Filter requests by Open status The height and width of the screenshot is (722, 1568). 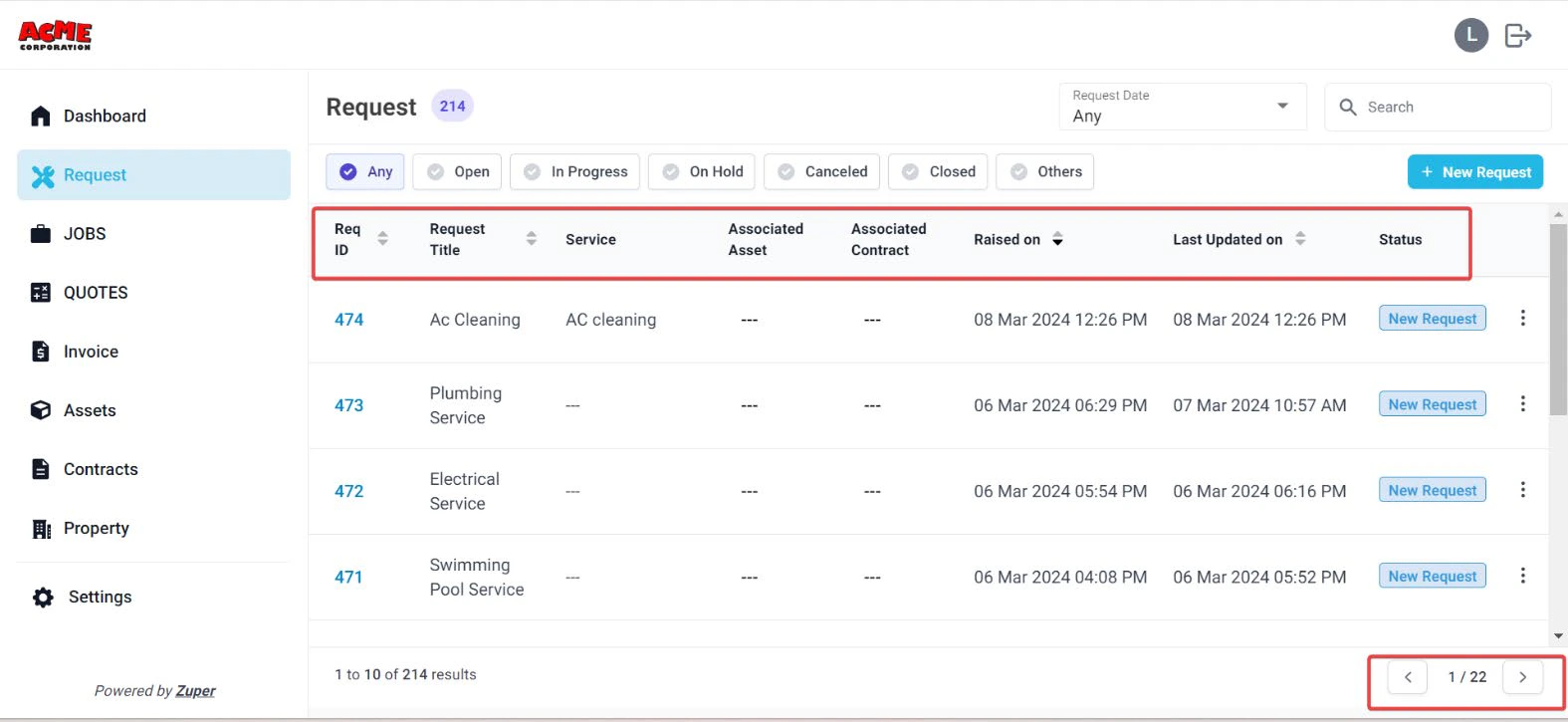click(x=458, y=171)
